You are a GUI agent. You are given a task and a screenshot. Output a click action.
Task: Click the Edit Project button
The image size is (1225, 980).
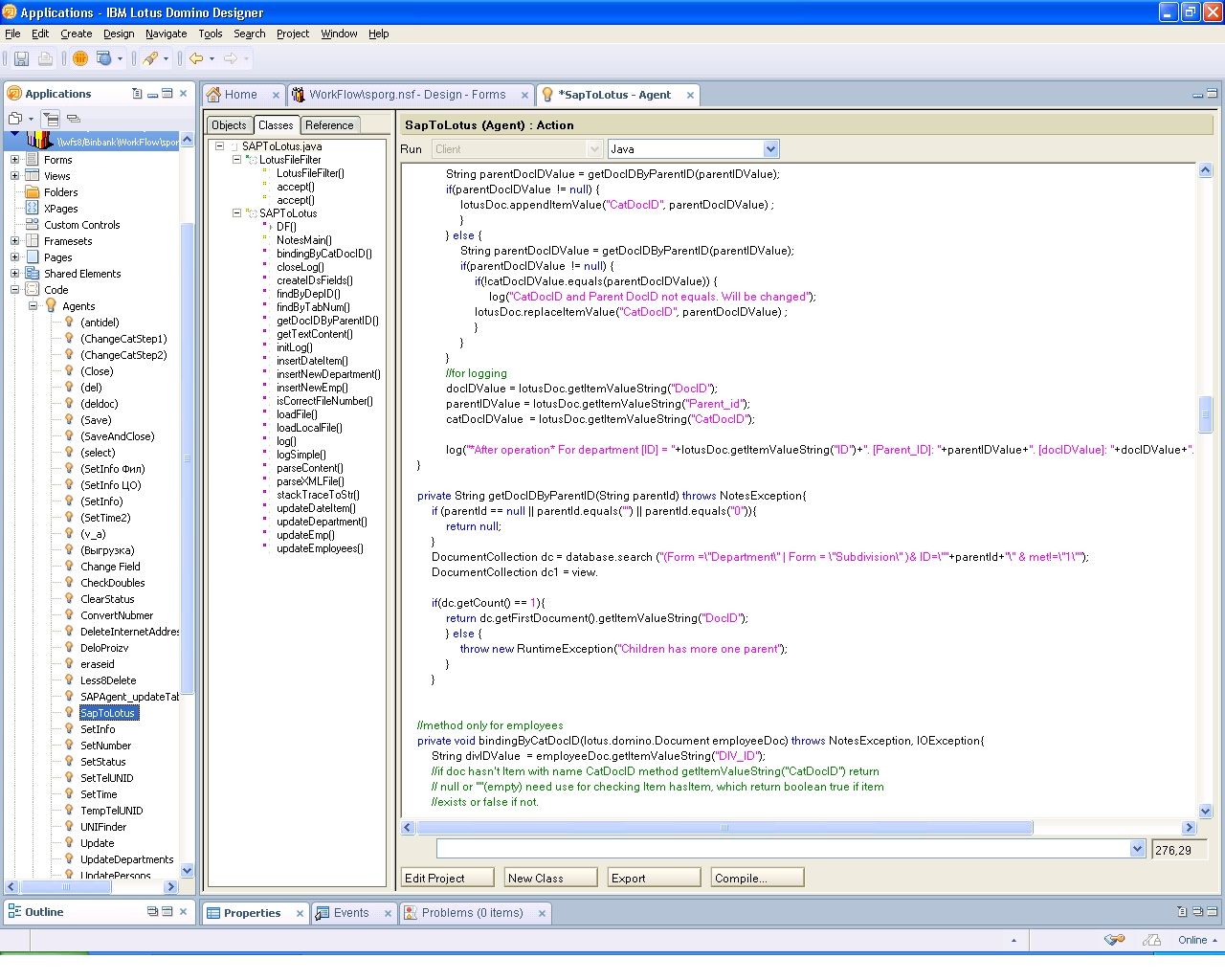coord(447,878)
